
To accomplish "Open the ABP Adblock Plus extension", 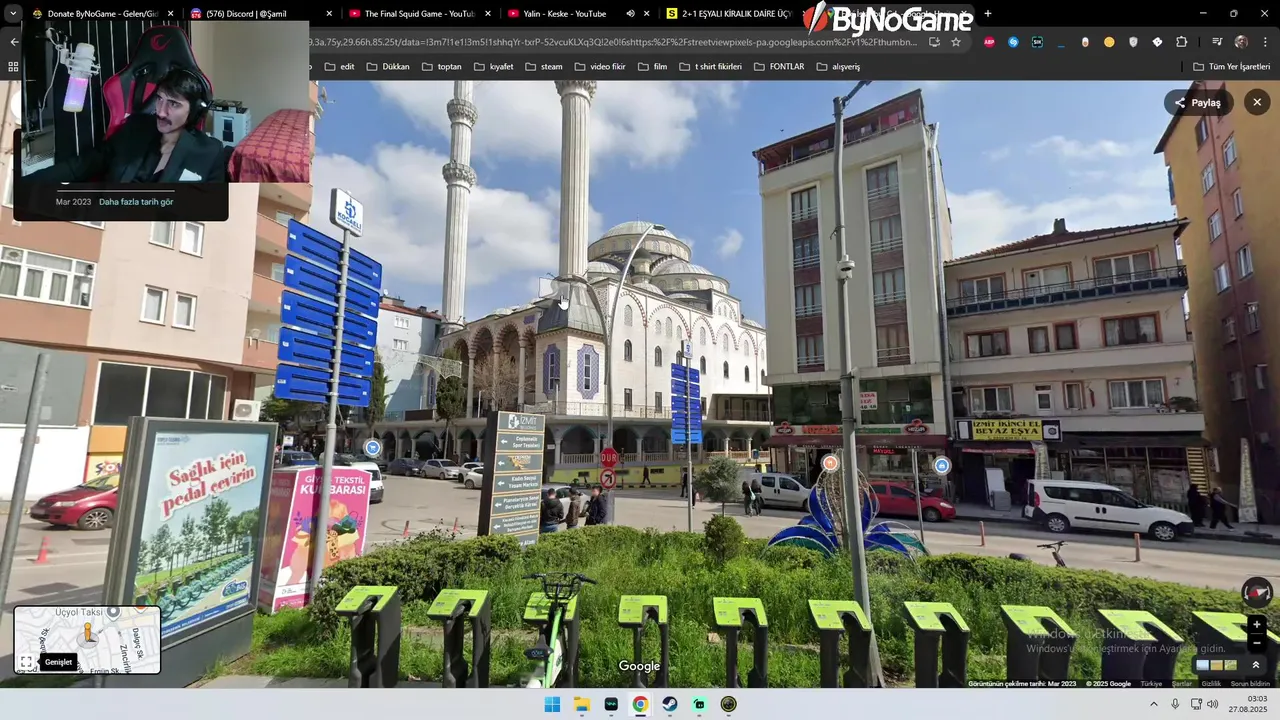I will 989,42.
